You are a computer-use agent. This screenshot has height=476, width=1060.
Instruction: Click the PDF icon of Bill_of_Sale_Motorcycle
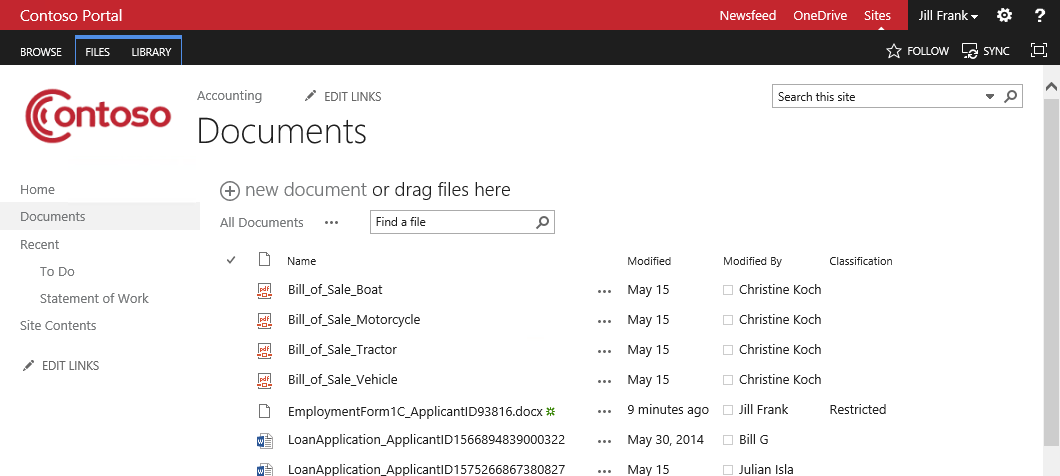(x=264, y=320)
